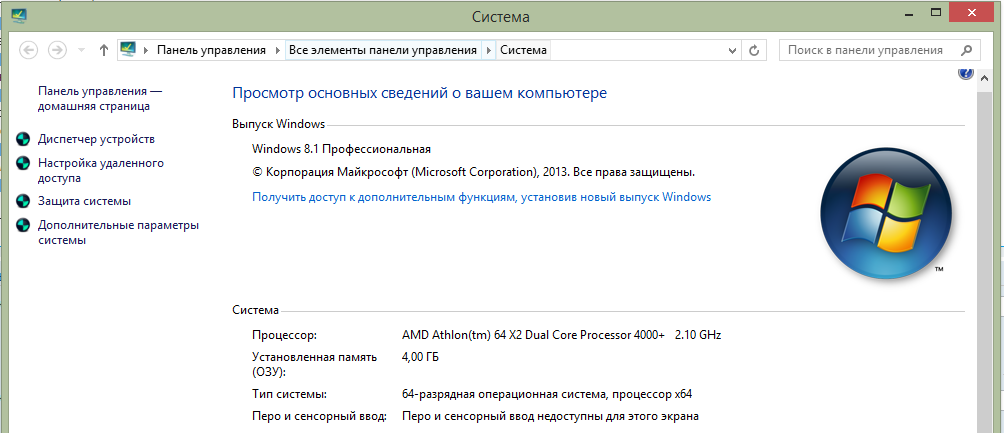Click shield icon next to Защита системы
This screenshot has width=1004, height=433.
coord(22,201)
